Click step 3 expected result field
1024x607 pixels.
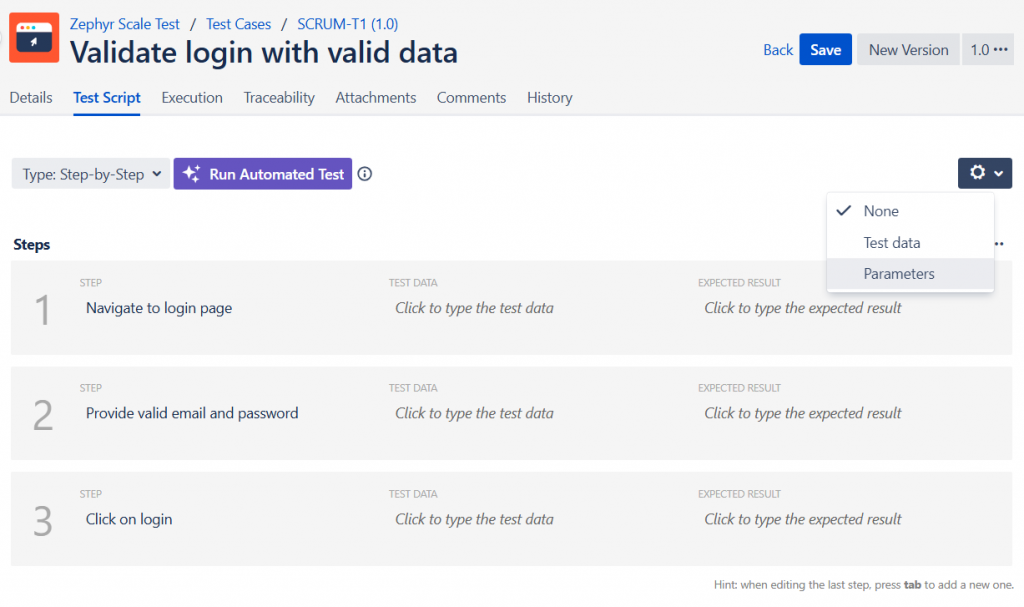802,519
